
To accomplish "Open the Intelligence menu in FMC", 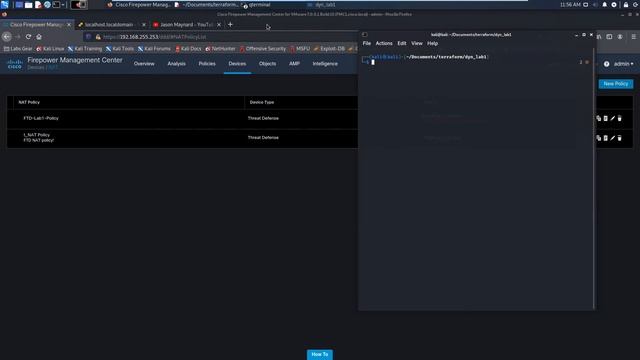I will pos(325,64).
